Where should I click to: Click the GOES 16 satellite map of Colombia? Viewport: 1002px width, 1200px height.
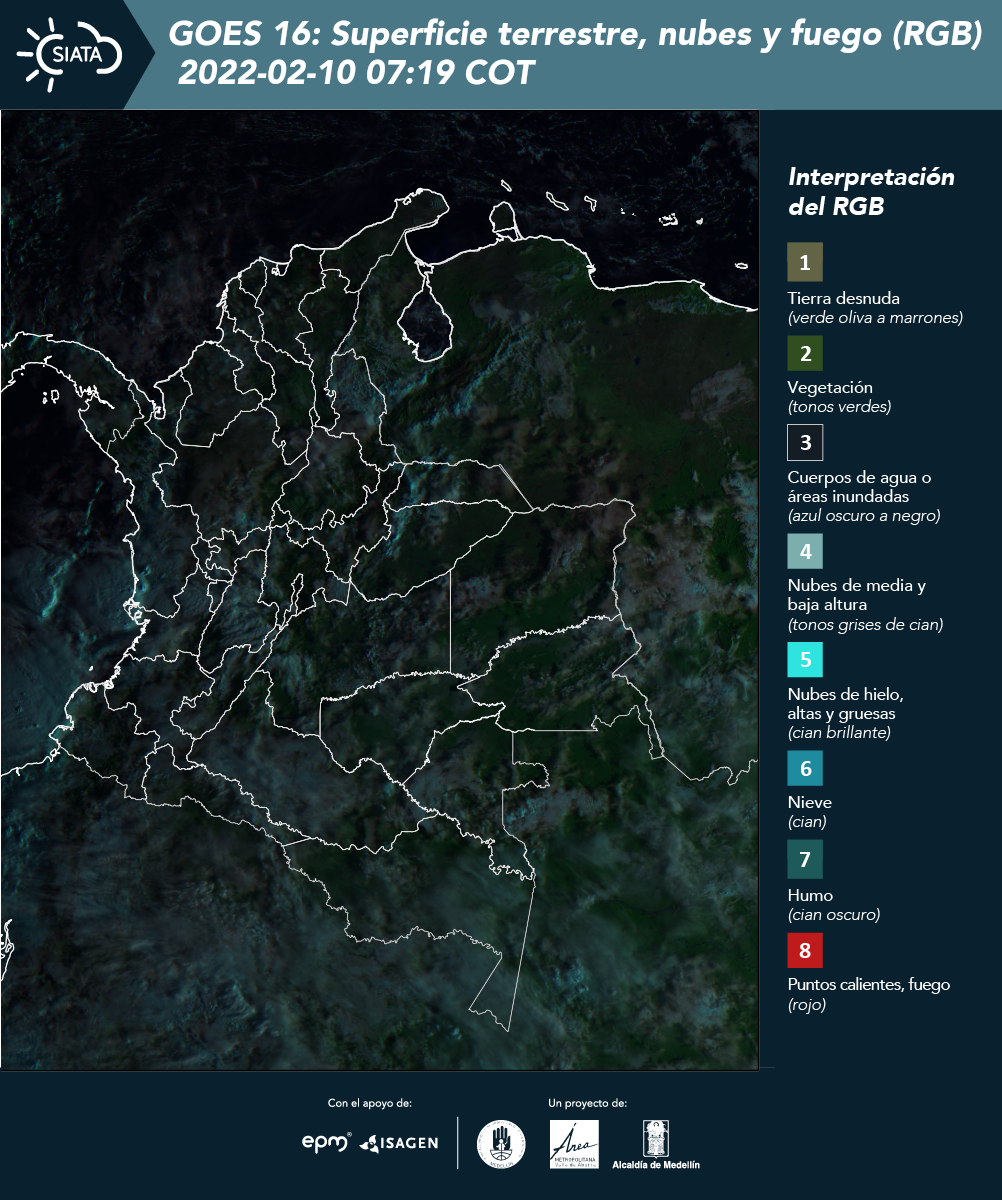click(x=380, y=590)
